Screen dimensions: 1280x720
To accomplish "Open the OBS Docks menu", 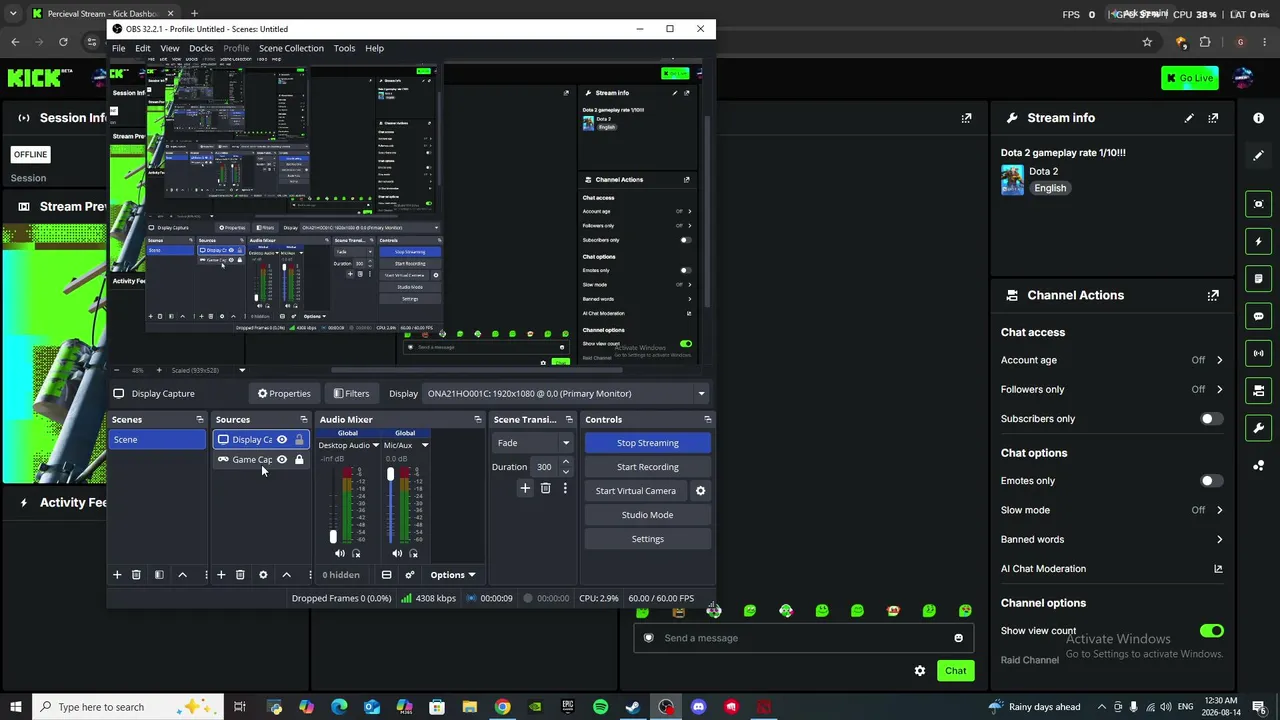I will 201,48.
